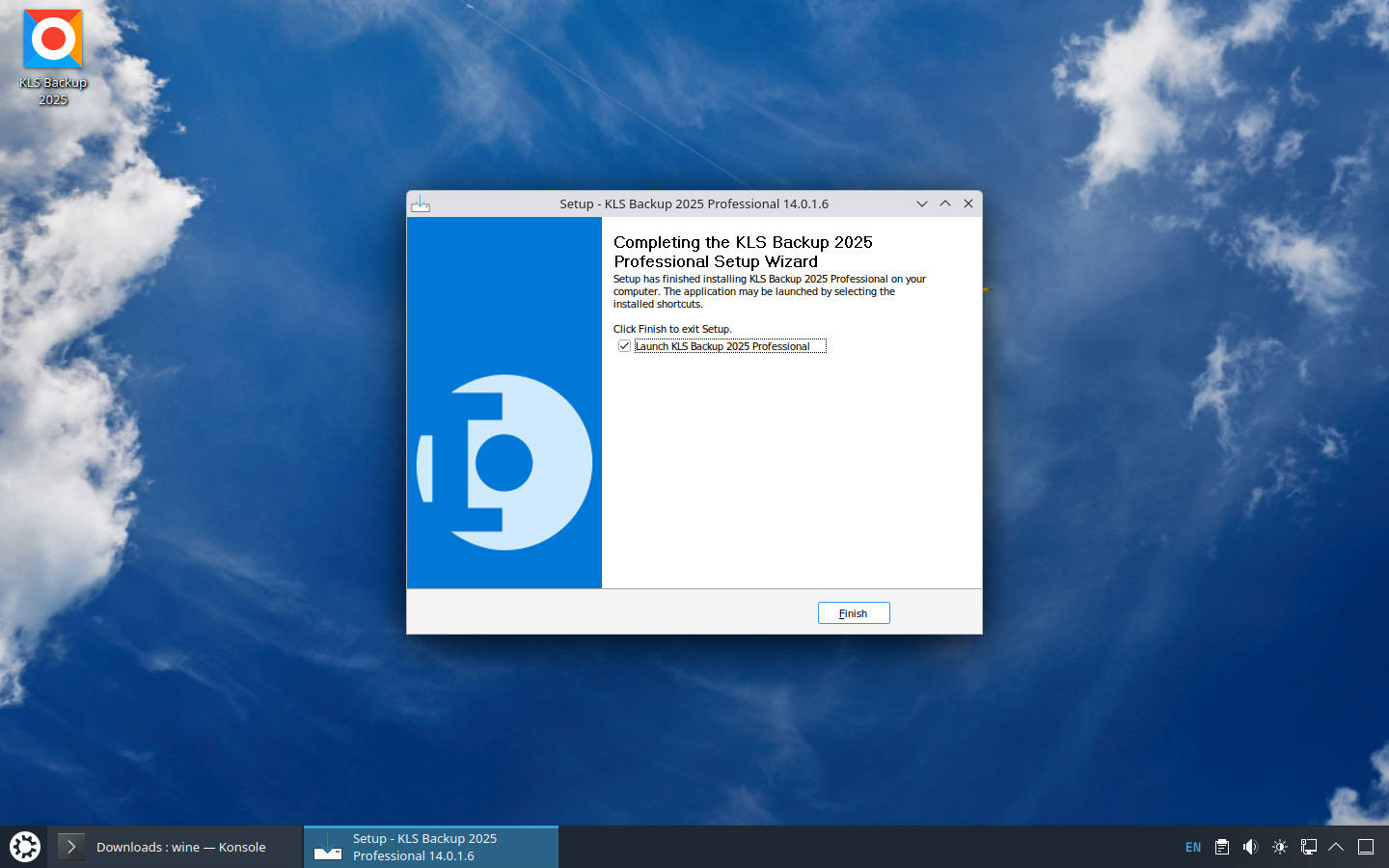
Task: Open the network display tray icon
Action: (1309, 847)
